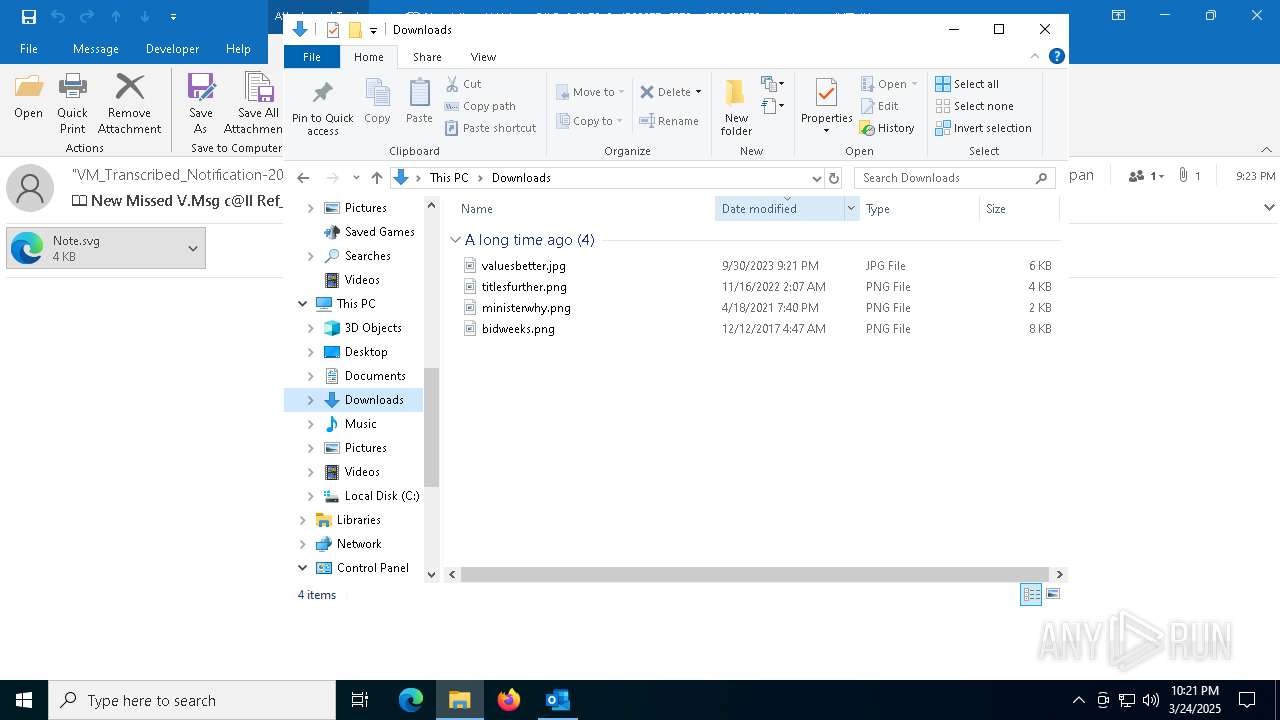
Task: Select Network in navigation tree
Action: 359,544
